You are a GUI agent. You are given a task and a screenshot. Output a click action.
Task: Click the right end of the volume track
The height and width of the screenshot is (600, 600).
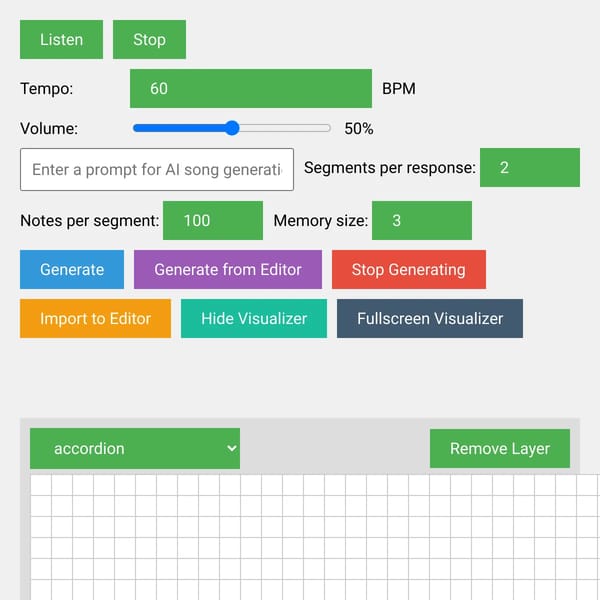point(327,128)
